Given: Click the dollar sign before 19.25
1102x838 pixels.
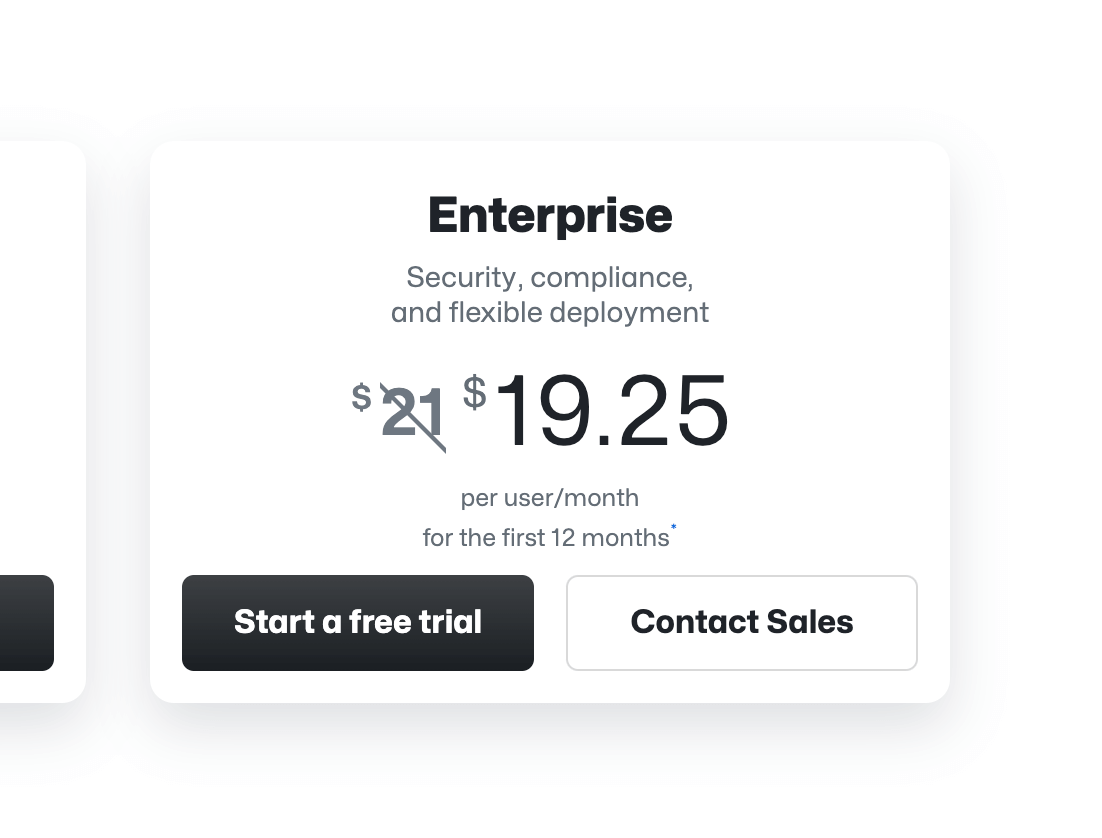Looking at the screenshot, I should 475,392.
